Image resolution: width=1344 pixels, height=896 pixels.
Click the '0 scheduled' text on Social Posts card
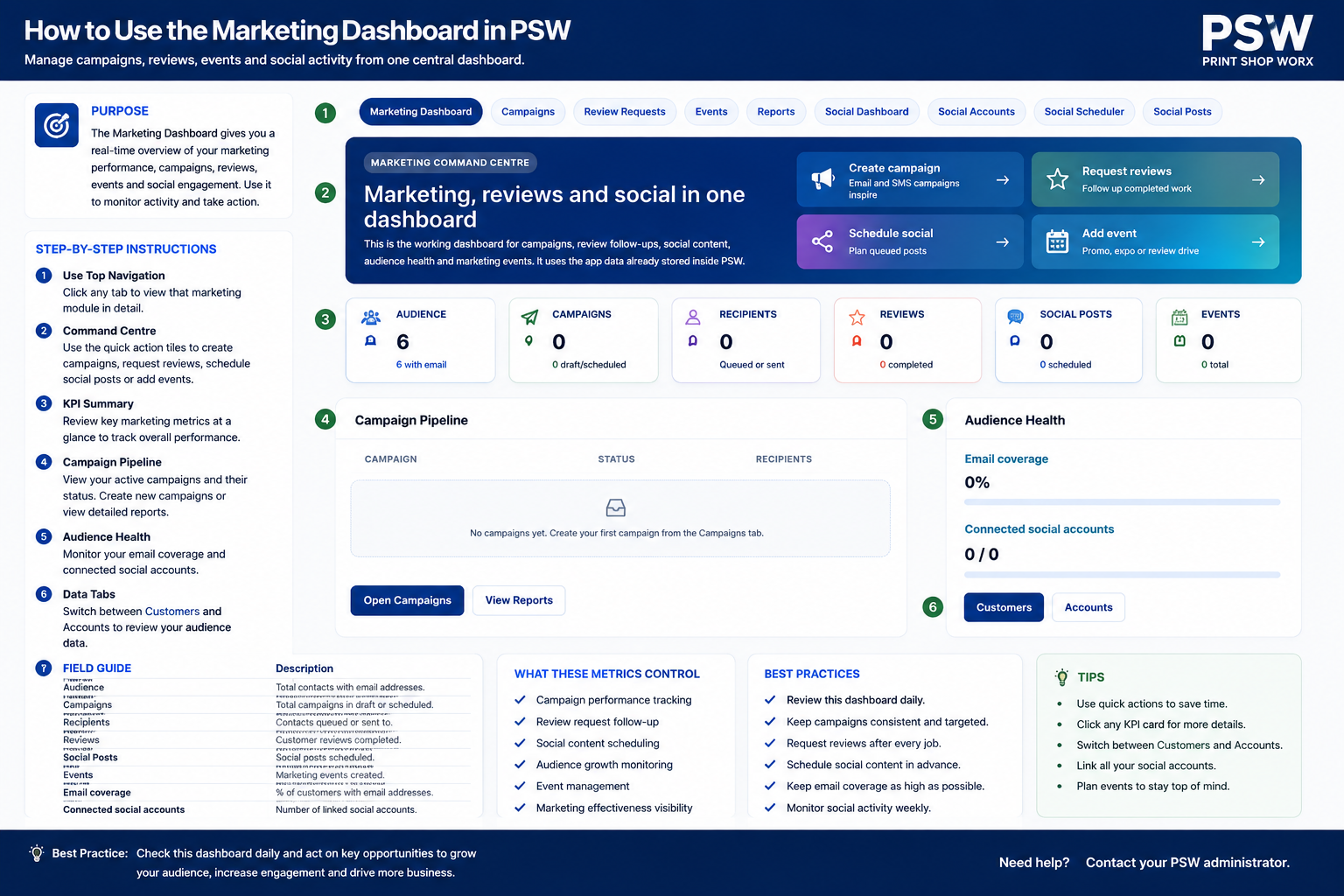tap(1066, 365)
